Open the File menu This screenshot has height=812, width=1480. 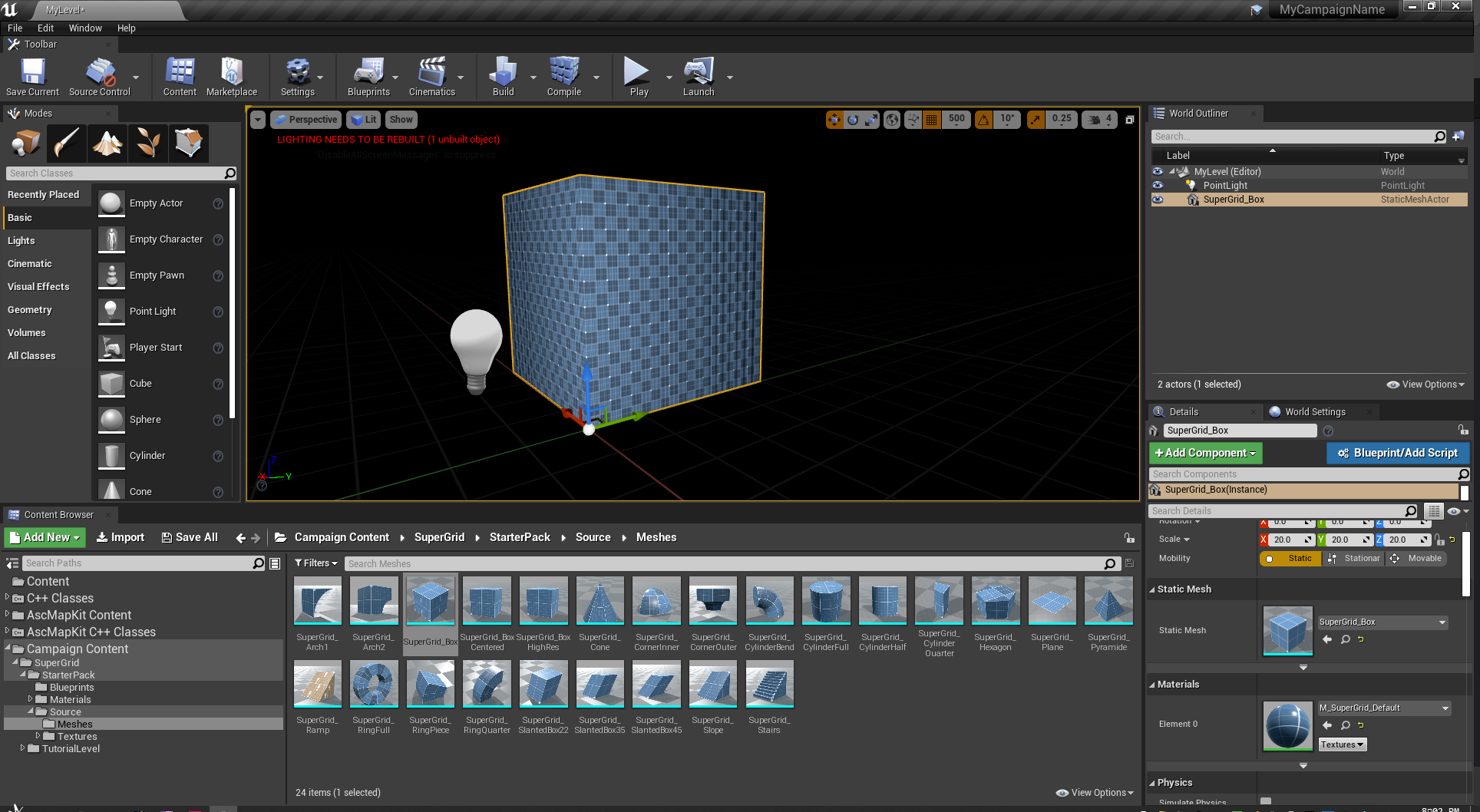(x=15, y=28)
